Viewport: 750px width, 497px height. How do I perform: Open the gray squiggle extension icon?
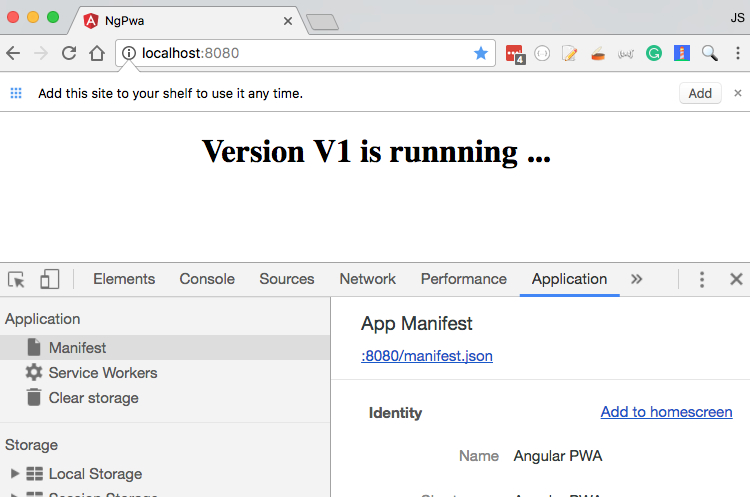point(626,54)
